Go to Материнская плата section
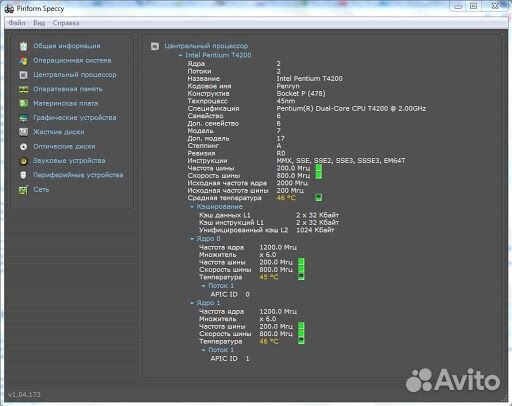 (x=65, y=104)
